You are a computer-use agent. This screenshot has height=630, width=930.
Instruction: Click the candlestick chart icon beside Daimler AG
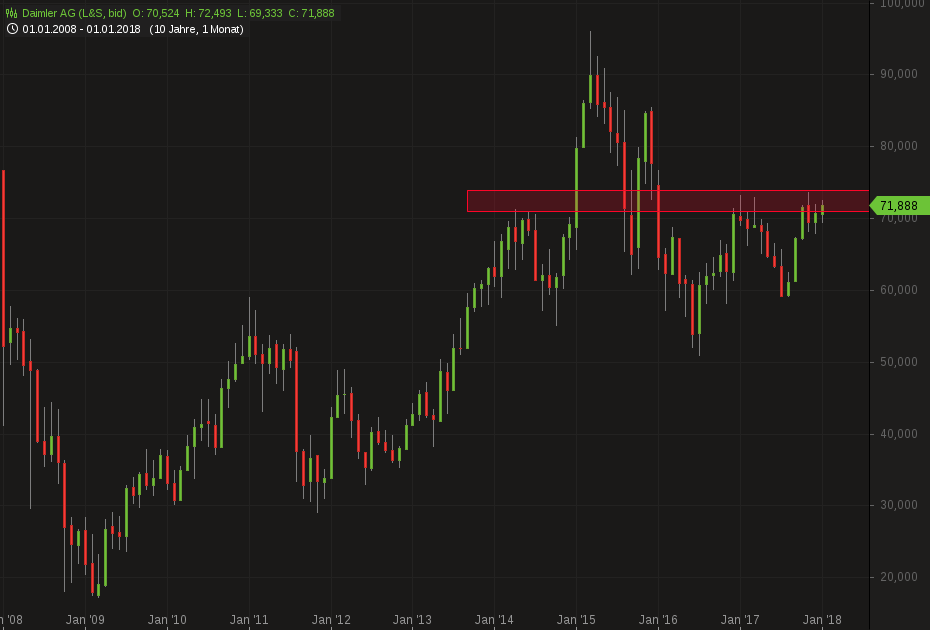(12, 13)
